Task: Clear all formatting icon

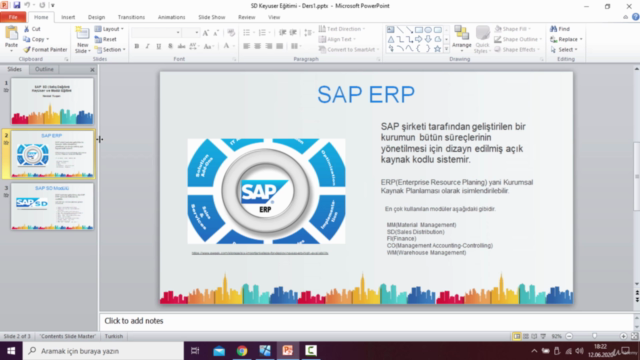Action: click(x=231, y=33)
